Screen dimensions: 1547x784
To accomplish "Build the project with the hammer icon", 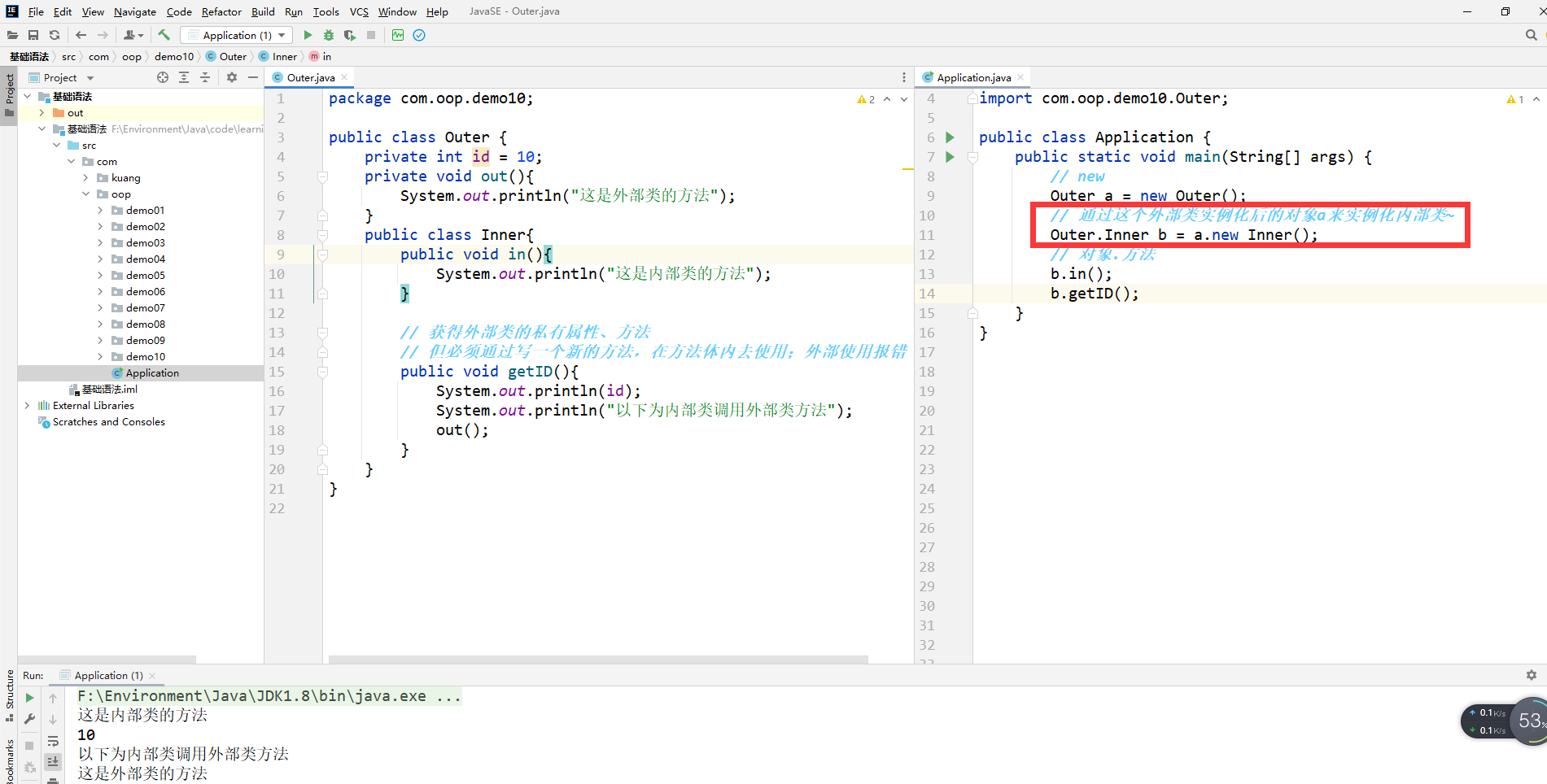I will click(164, 35).
